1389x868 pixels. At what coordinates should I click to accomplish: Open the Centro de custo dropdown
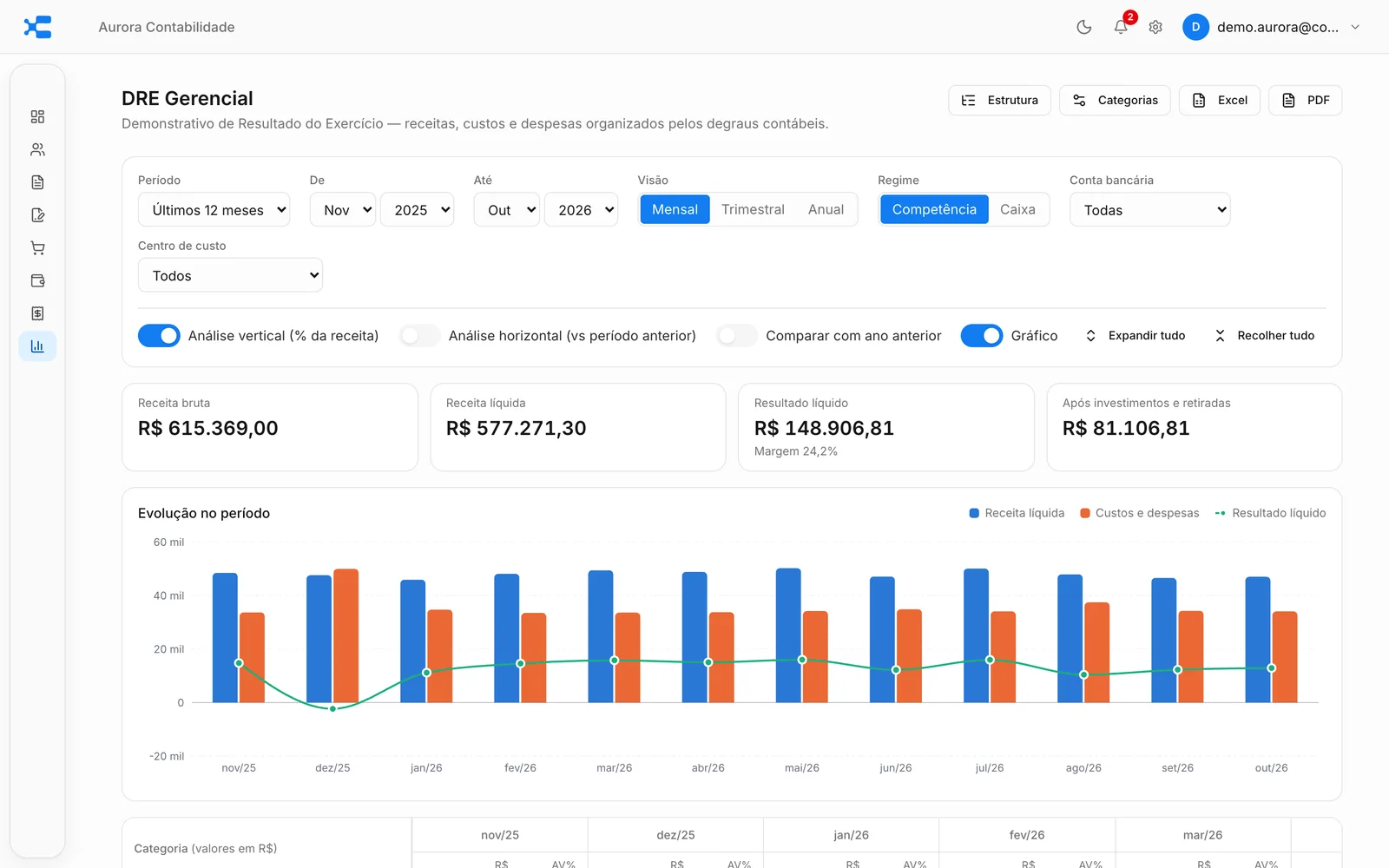click(x=230, y=276)
